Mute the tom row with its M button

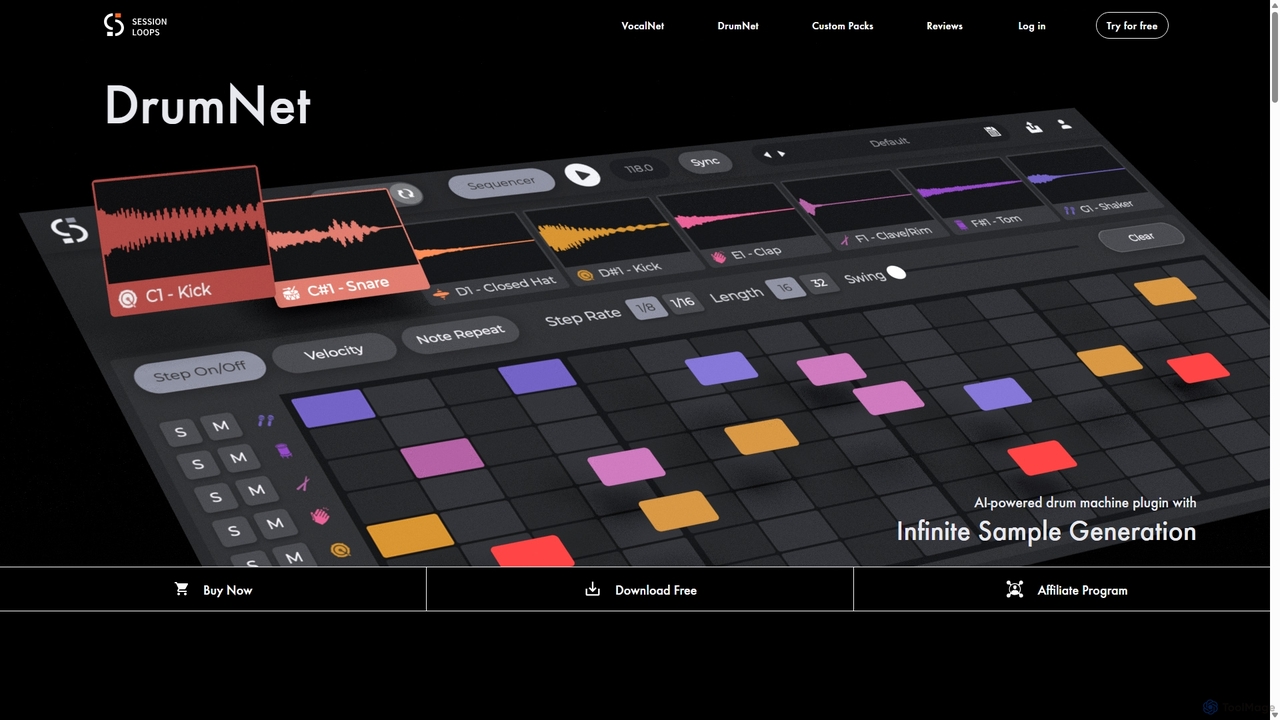point(238,458)
